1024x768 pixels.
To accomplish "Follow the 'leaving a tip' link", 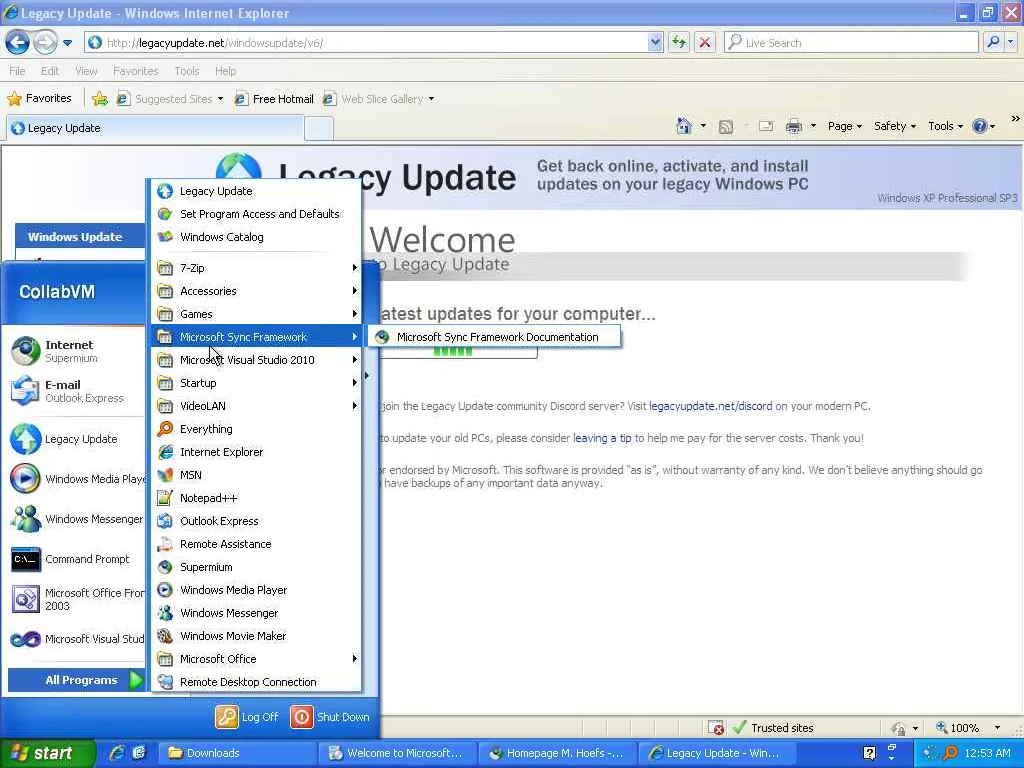I will point(602,438).
